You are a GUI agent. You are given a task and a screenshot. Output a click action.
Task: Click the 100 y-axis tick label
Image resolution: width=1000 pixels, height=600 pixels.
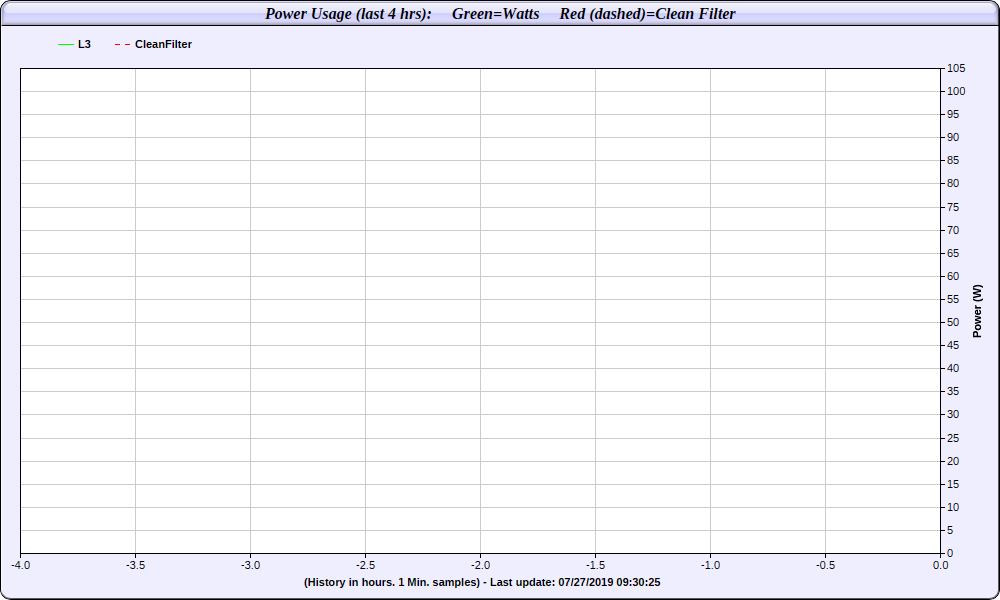tap(956, 91)
